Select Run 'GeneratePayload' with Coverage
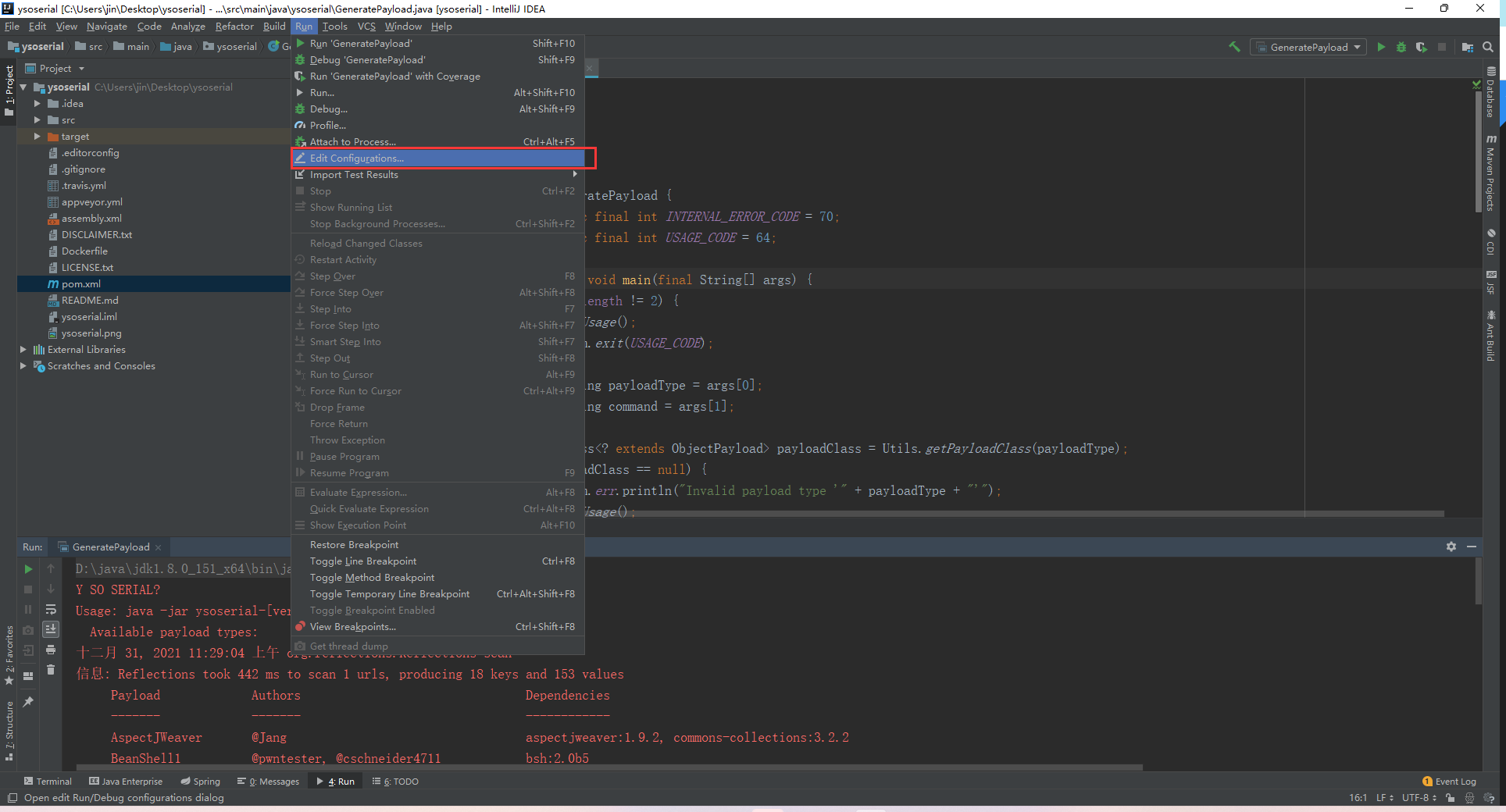1506x812 pixels. coord(437,77)
